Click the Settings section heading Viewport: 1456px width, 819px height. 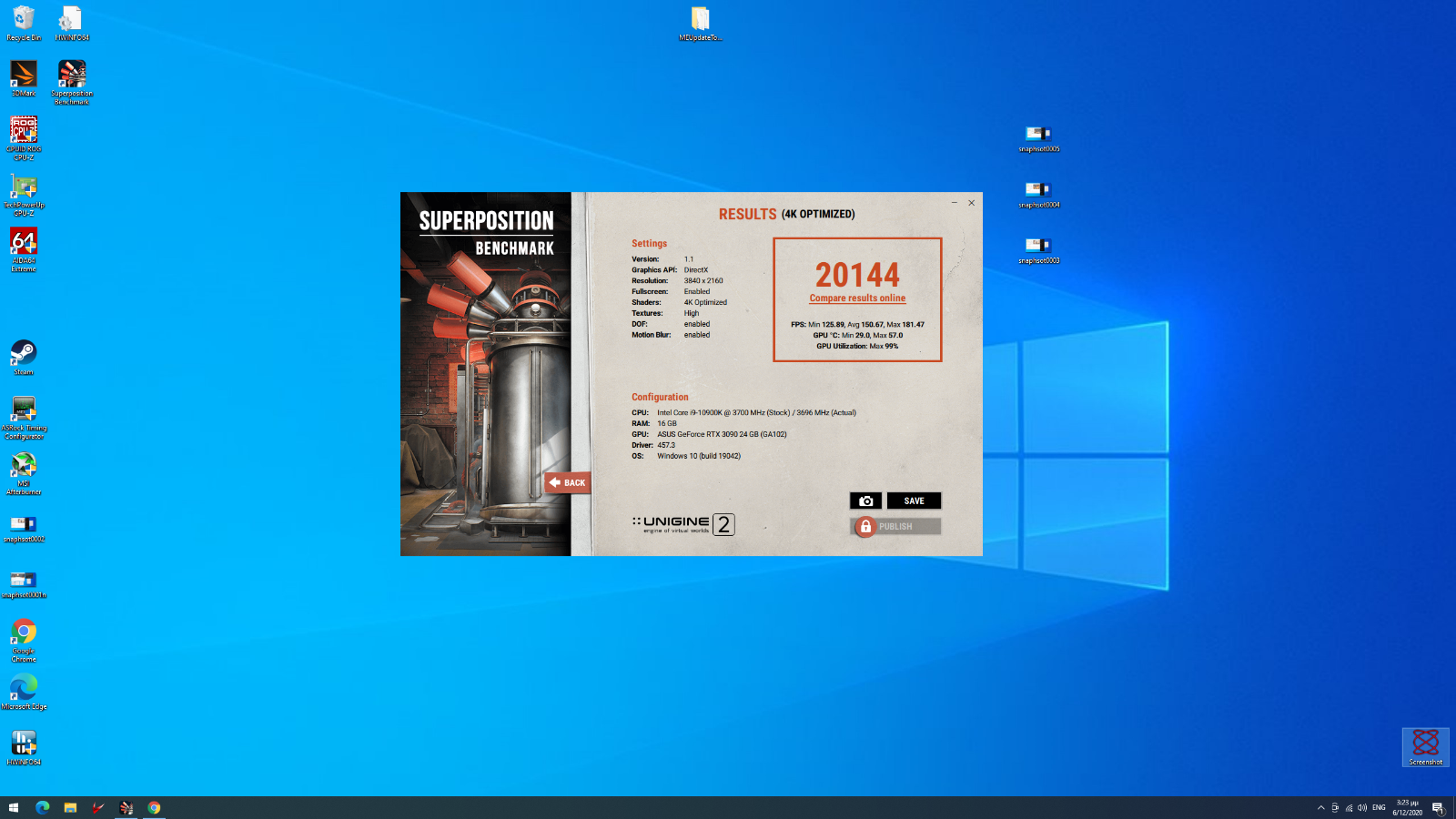[649, 243]
